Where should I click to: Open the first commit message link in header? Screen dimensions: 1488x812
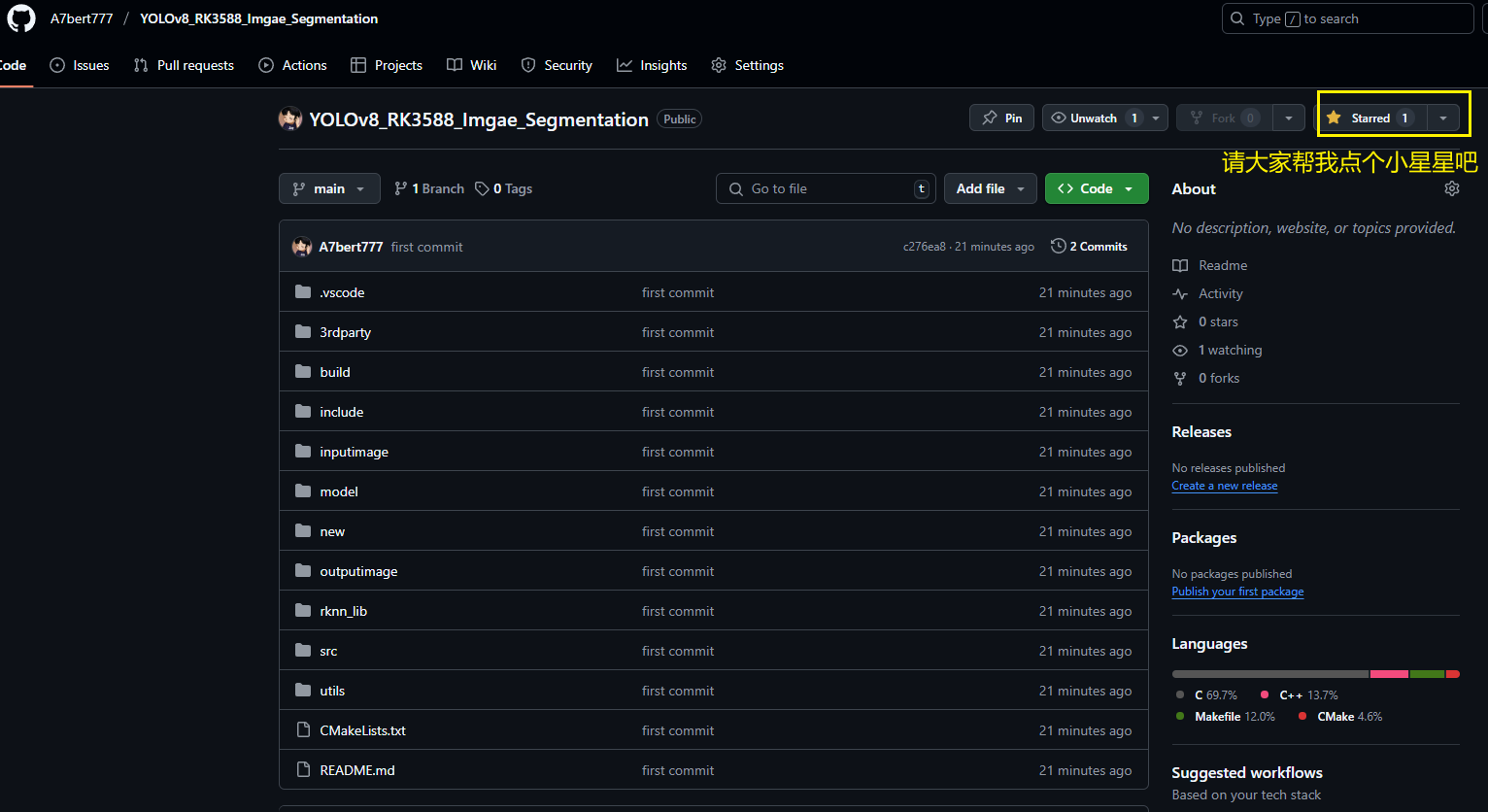click(x=426, y=247)
